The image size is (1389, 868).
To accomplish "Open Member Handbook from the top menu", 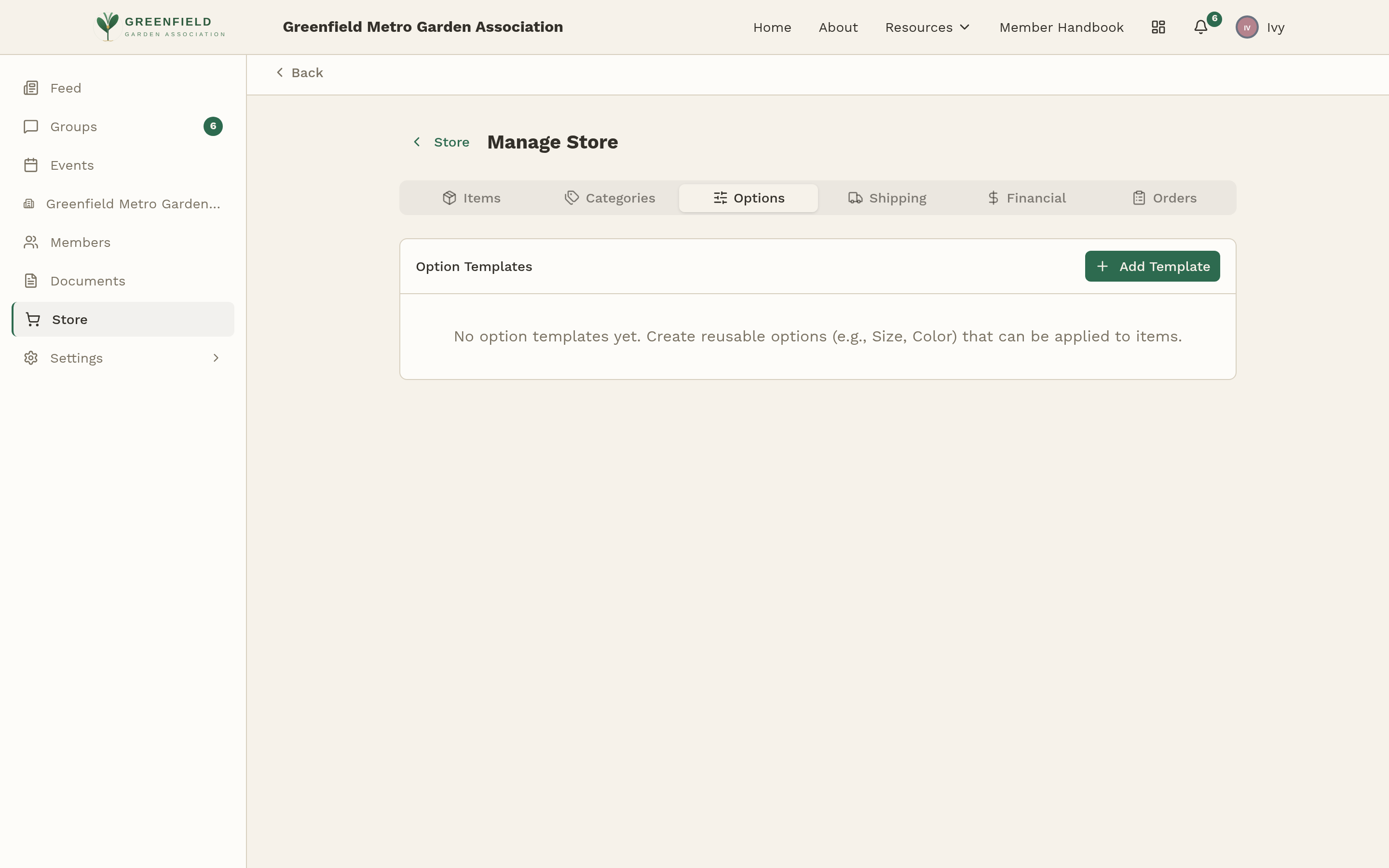I will [x=1061, y=27].
